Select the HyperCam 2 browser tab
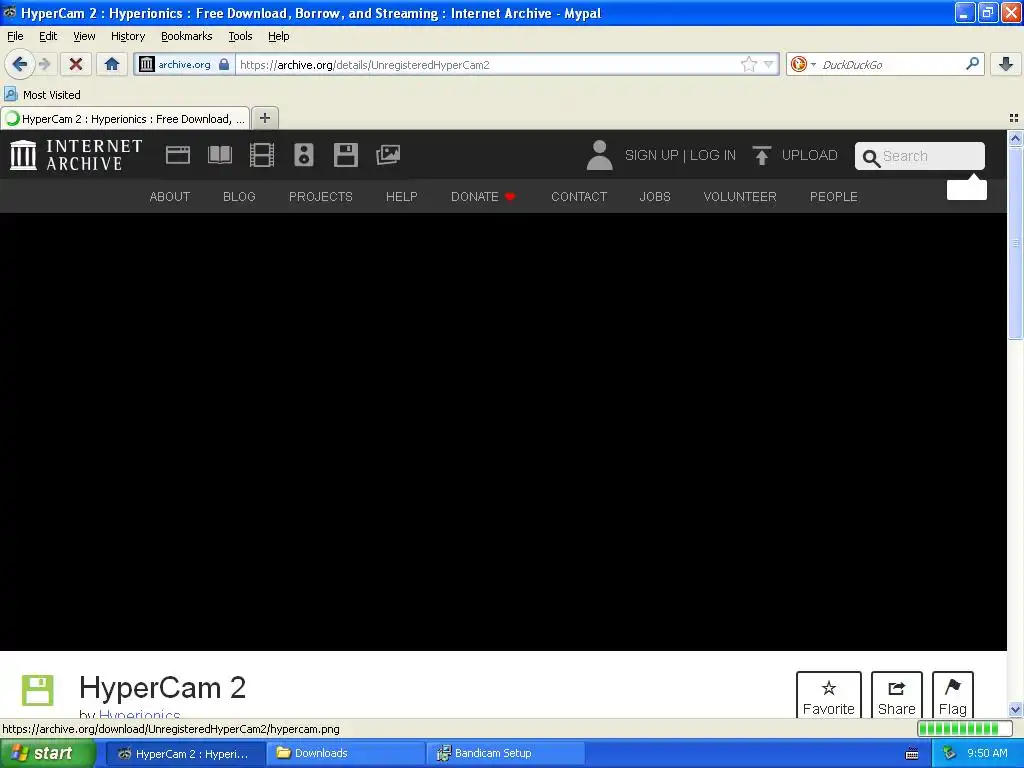Screen dimensions: 1024x768 click(x=125, y=119)
